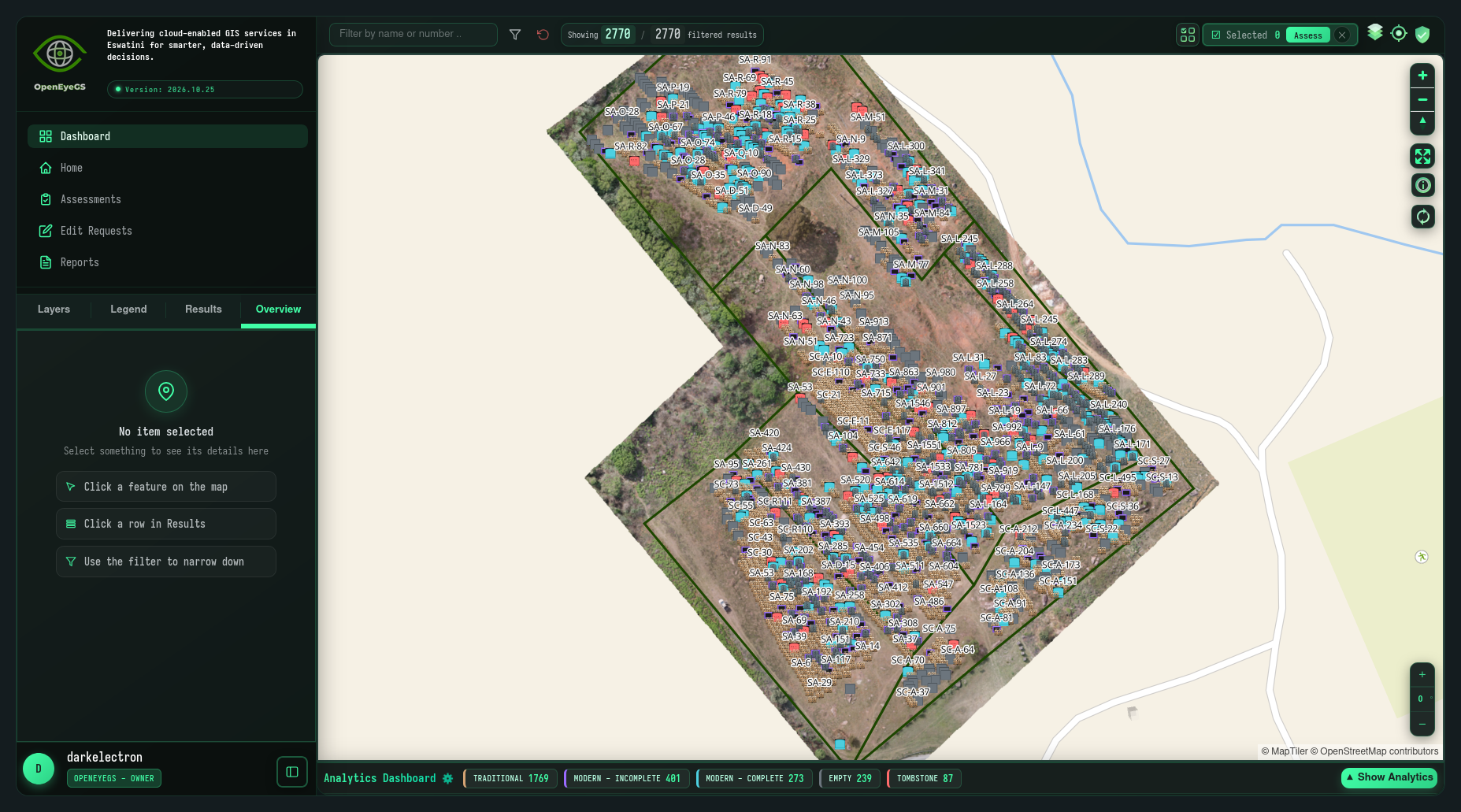Toggle multi-select grid icon

pyautogui.click(x=1188, y=35)
